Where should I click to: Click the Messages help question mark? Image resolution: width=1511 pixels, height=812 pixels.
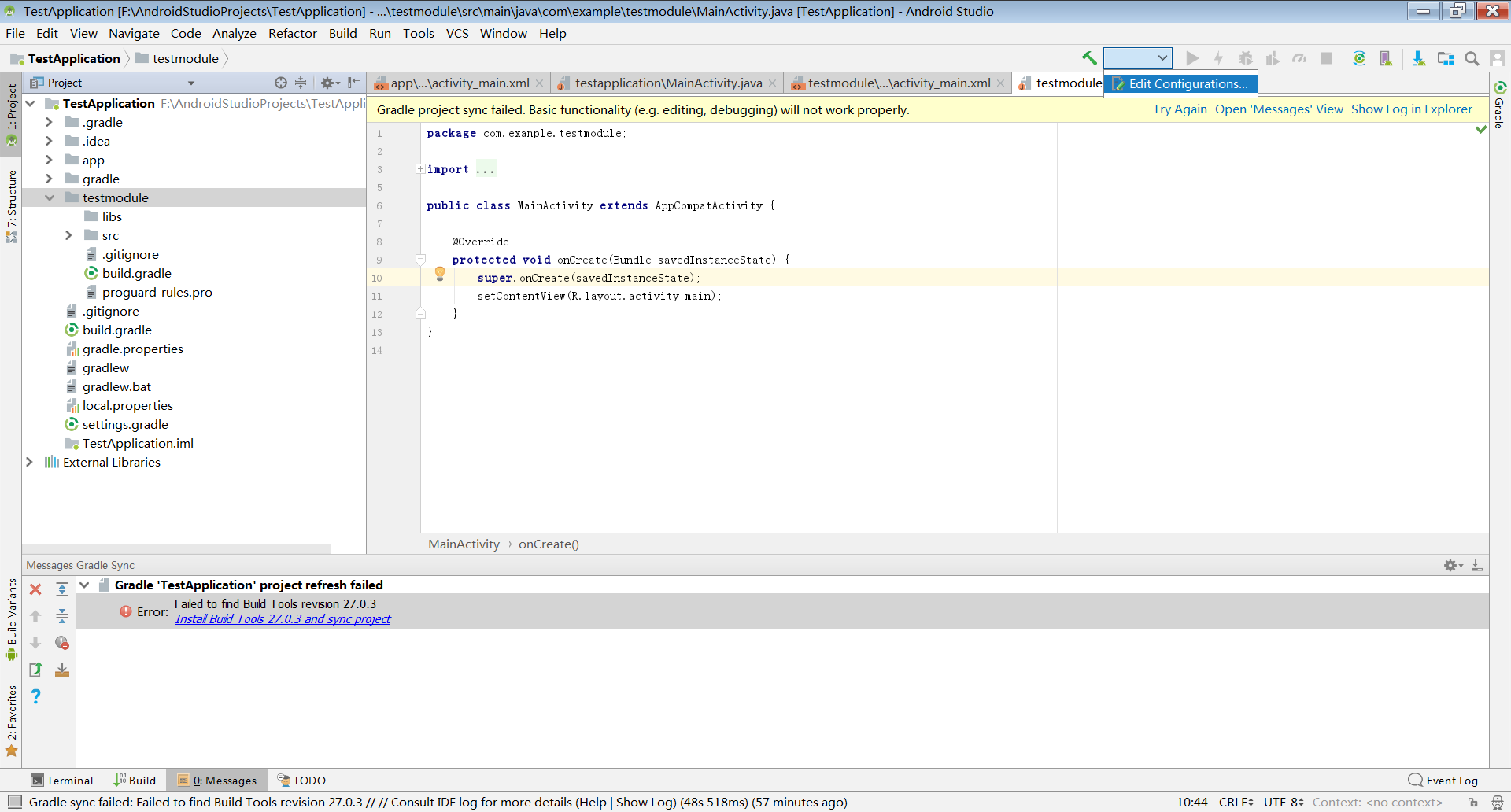click(x=35, y=696)
